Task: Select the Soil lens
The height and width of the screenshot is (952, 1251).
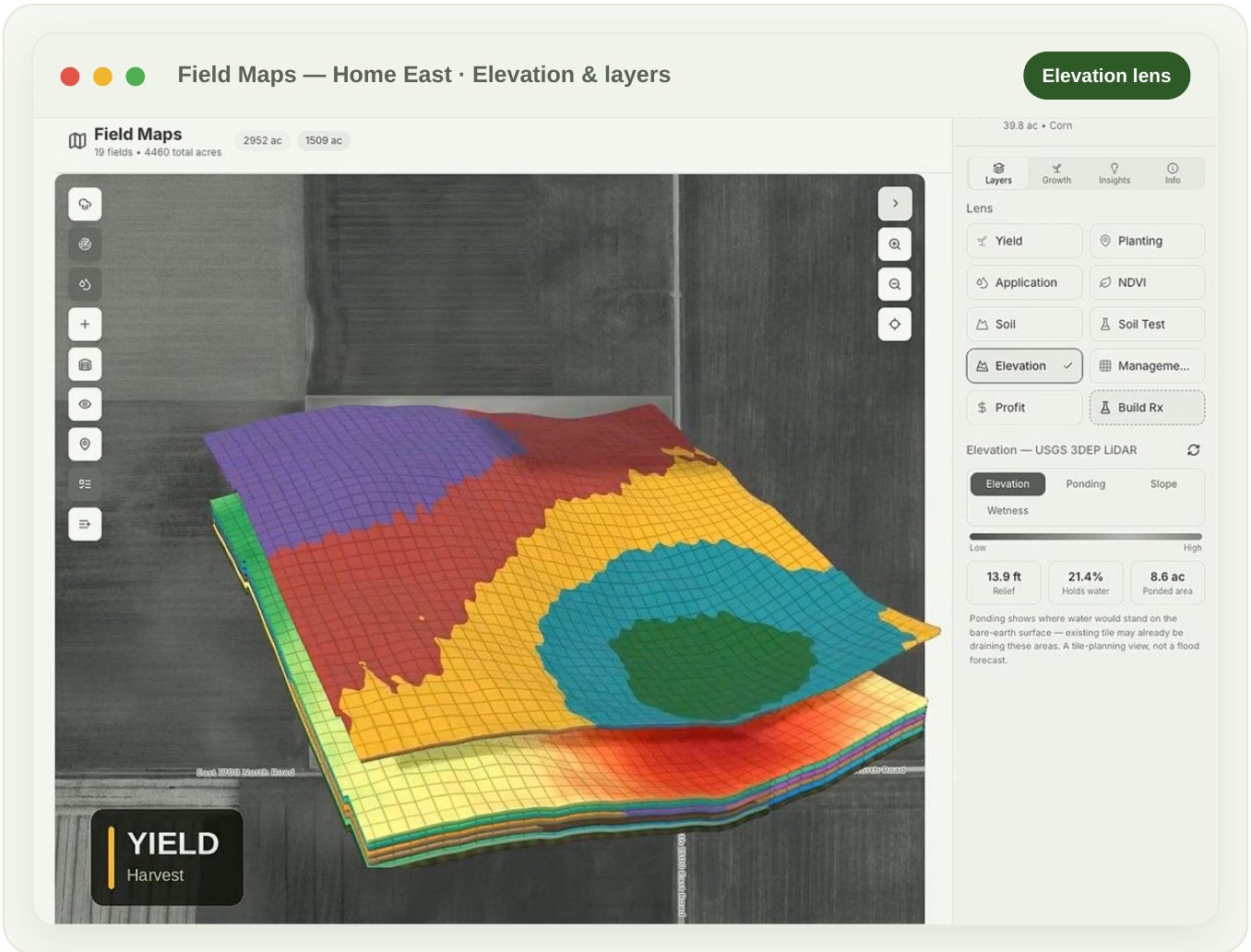Action: [1024, 324]
